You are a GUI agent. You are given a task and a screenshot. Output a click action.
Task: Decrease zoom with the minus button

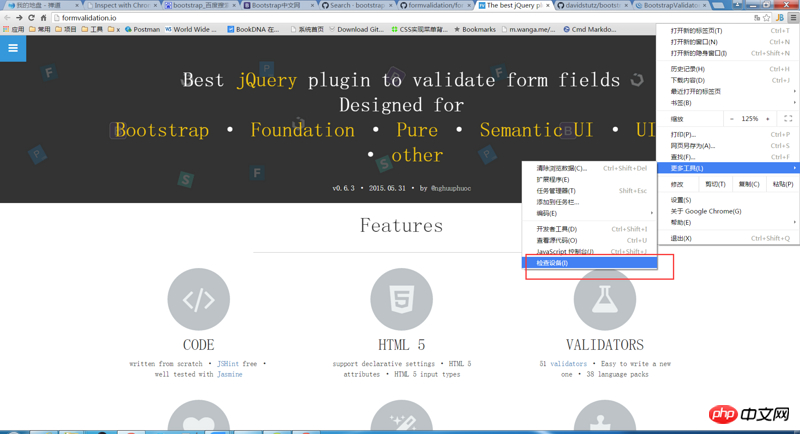click(x=732, y=119)
